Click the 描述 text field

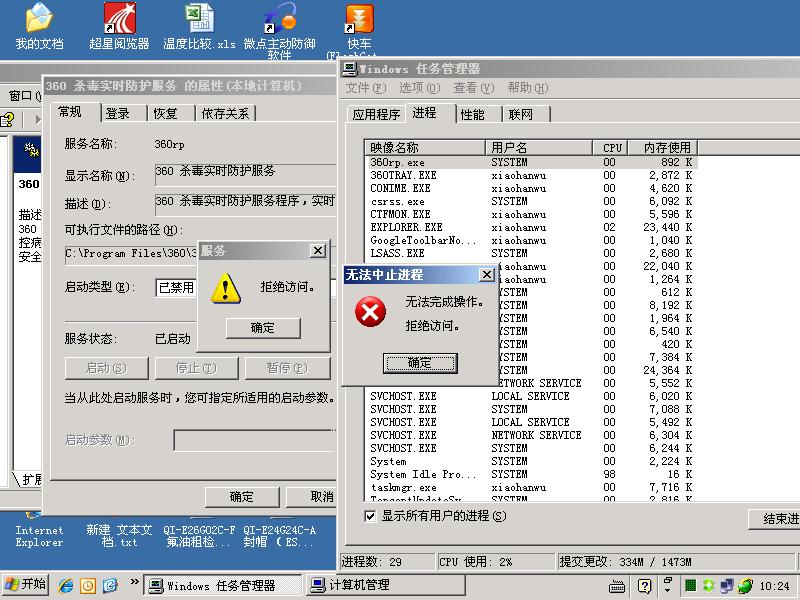pyautogui.click(x=245, y=205)
